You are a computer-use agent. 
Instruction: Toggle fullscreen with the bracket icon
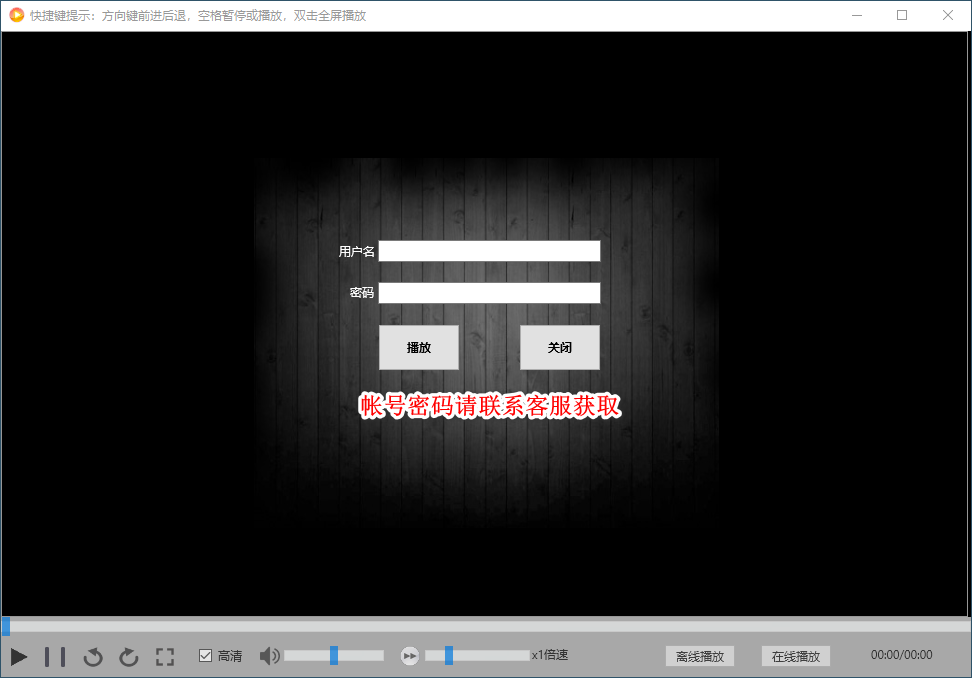pyautogui.click(x=165, y=656)
